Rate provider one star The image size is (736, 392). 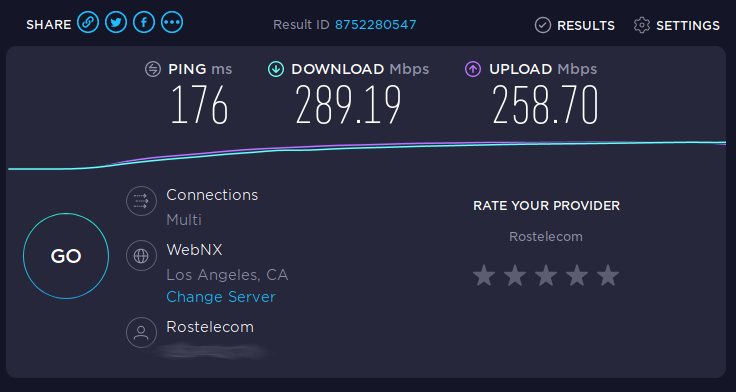[x=484, y=275]
